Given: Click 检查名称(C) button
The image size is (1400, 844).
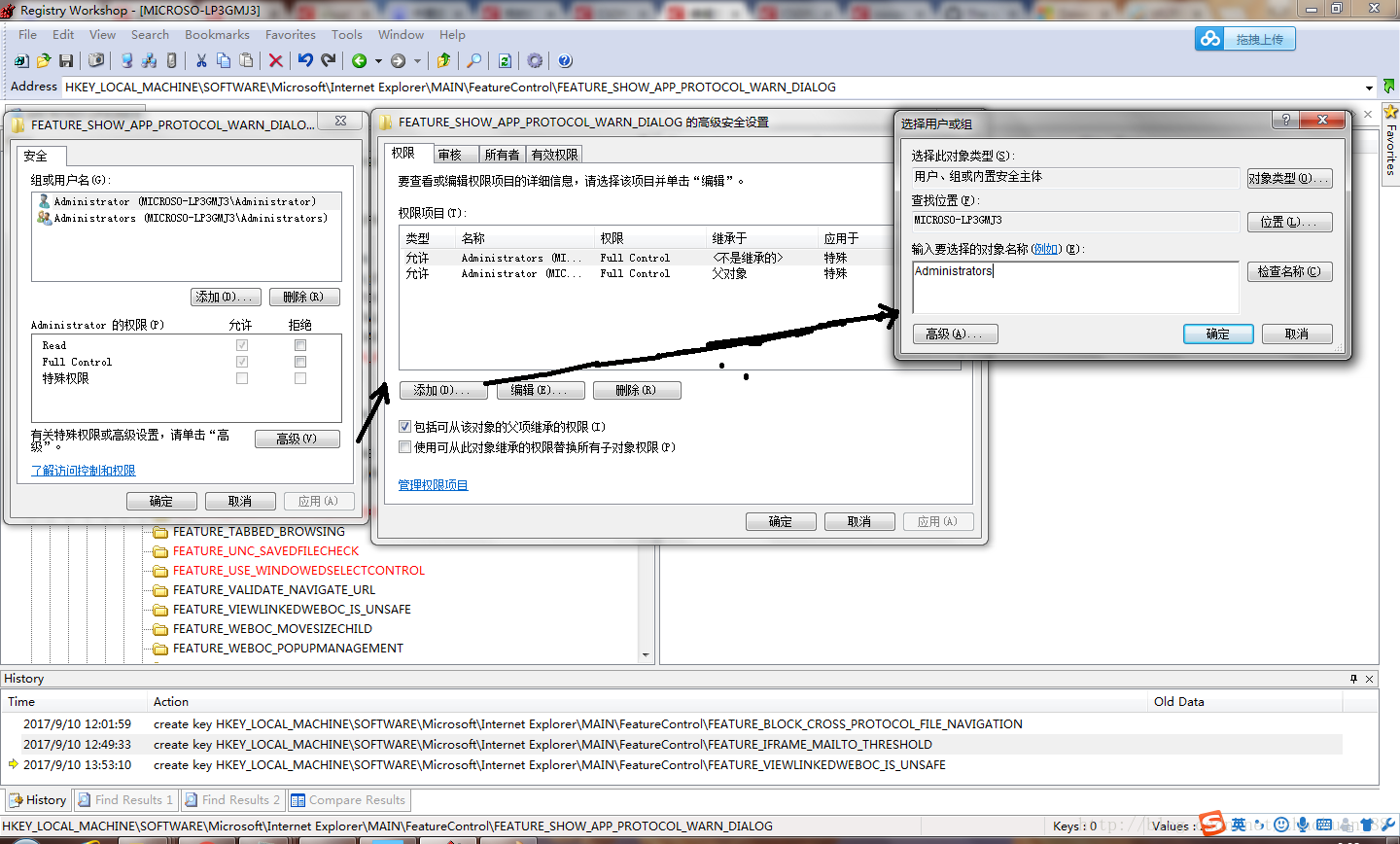Looking at the screenshot, I should pos(1289,271).
